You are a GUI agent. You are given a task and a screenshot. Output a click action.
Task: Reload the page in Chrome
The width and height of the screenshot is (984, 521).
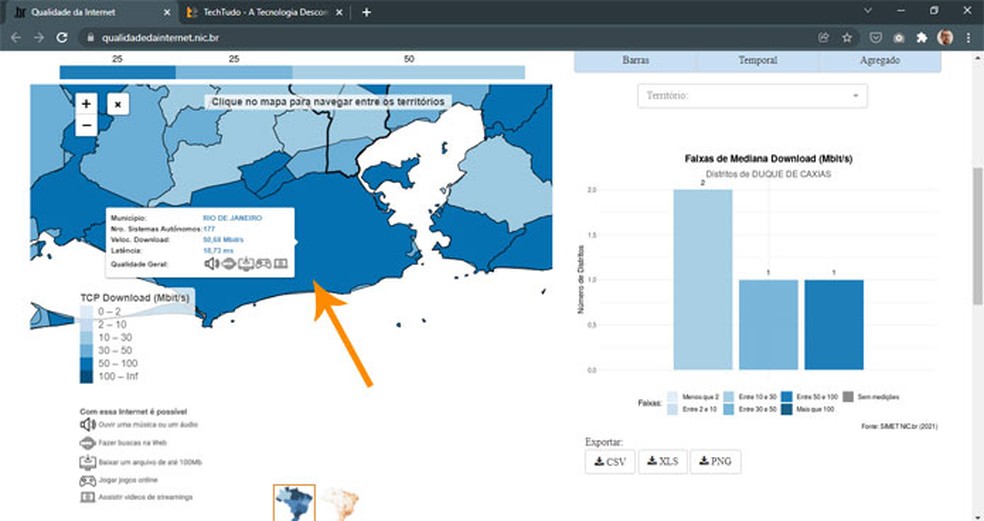click(x=62, y=37)
